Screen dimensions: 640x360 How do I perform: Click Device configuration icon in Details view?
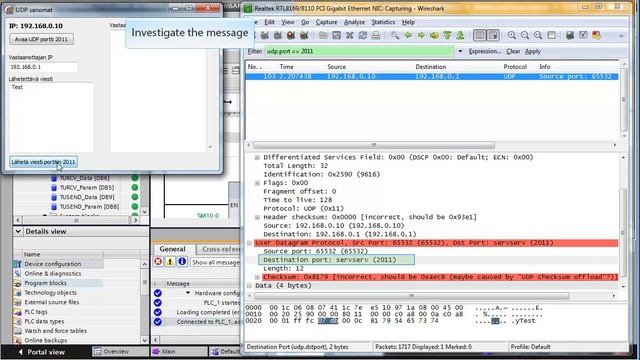click(18, 264)
